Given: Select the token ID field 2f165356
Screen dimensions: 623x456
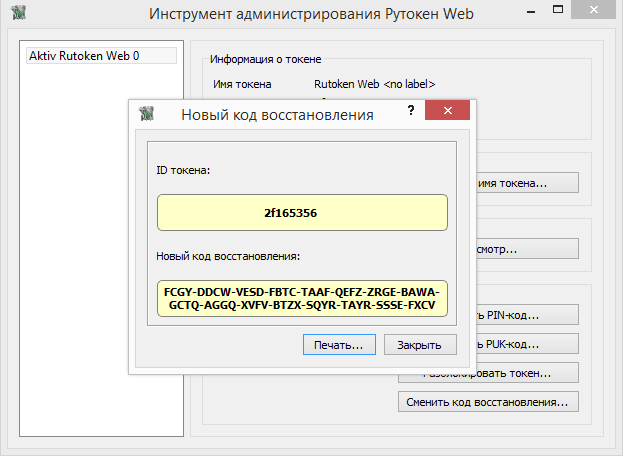Looking at the screenshot, I should (302, 213).
